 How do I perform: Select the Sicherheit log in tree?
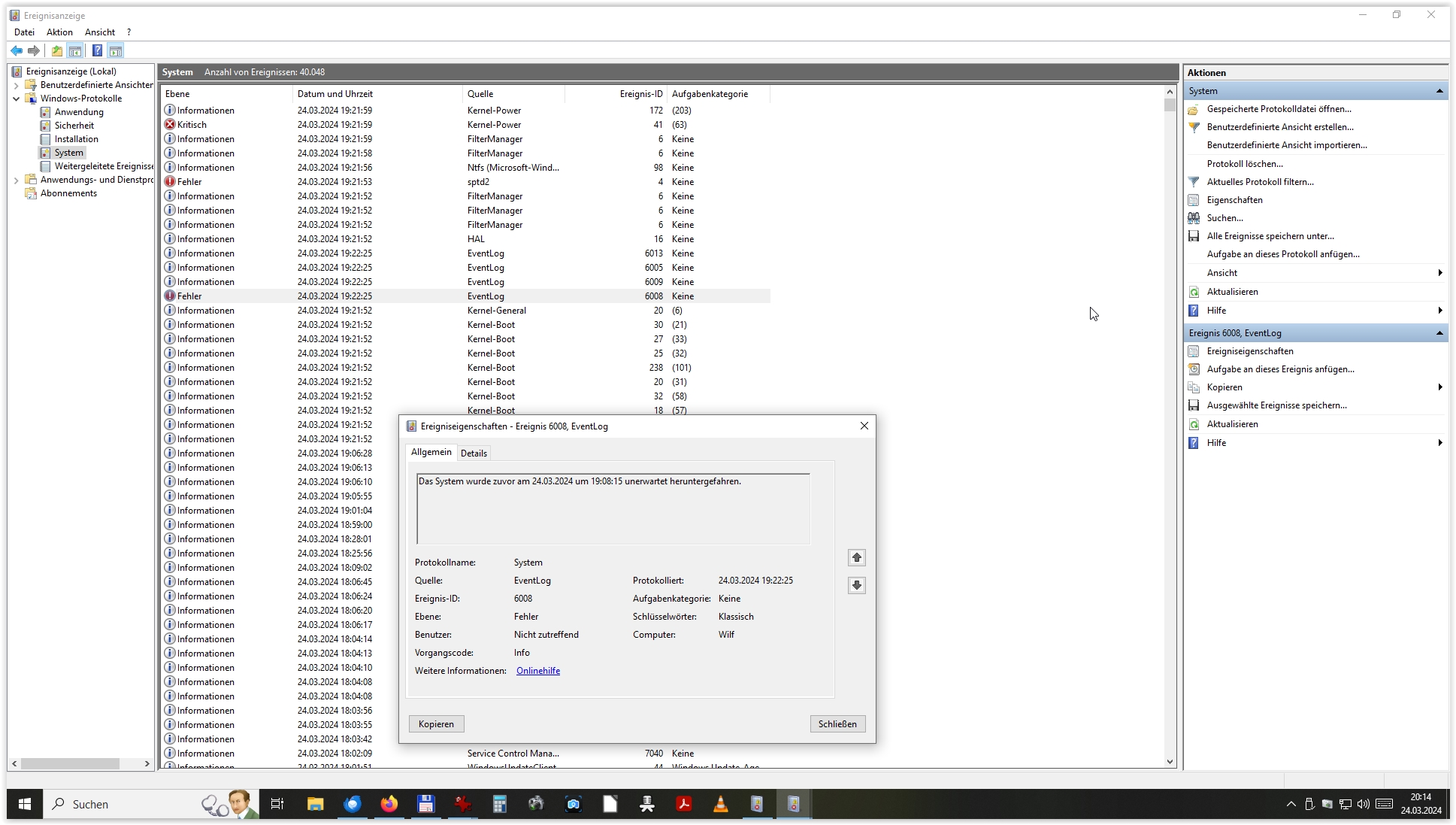[74, 126]
